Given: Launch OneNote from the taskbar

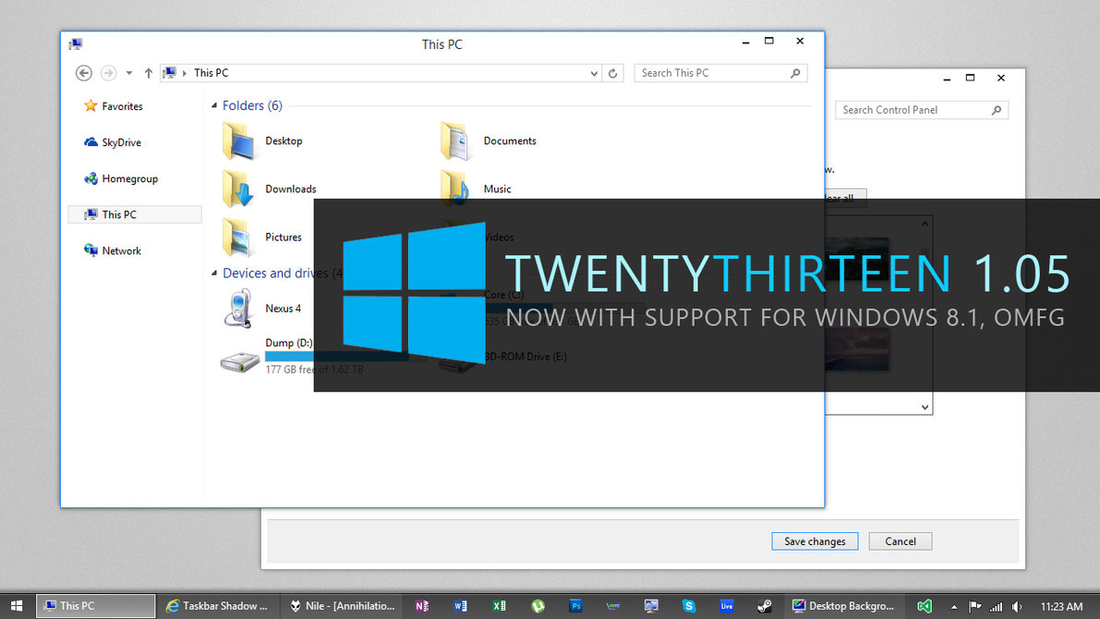Looking at the screenshot, I should click(x=422, y=606).
